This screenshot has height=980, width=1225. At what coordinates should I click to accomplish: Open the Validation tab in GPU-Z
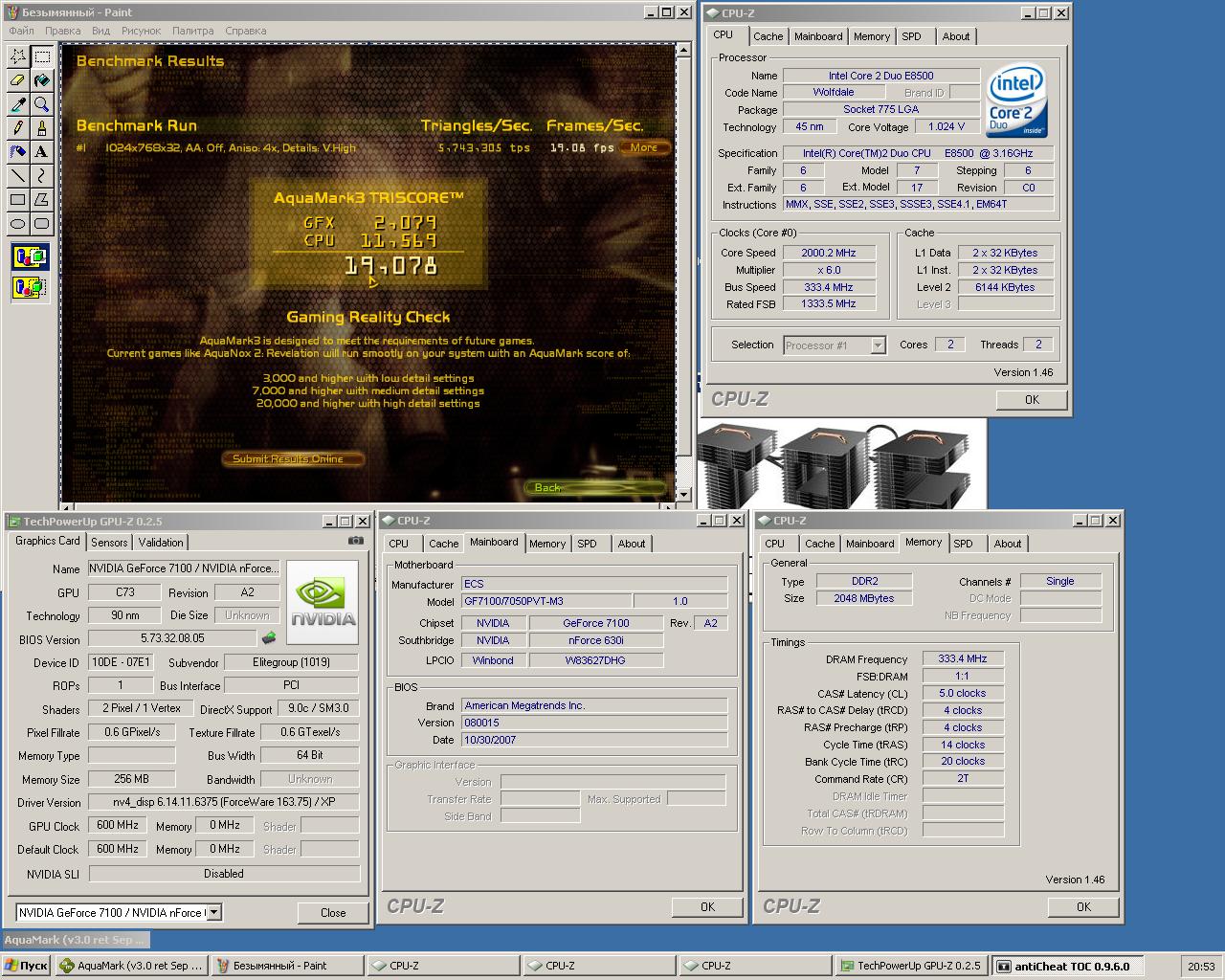click(161, 543)
